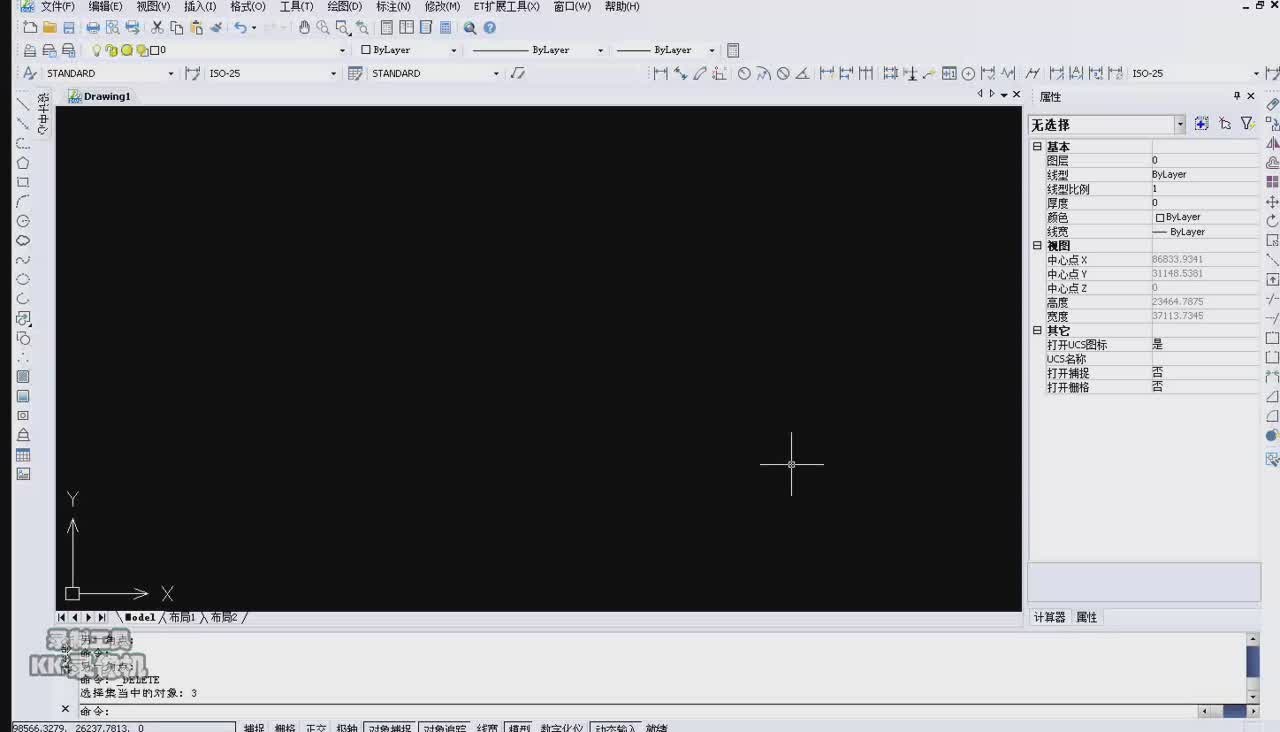Click the Move tool in modify toolbar
The width and height of the screenshot is (1280, 732).
coord(1272,202)
